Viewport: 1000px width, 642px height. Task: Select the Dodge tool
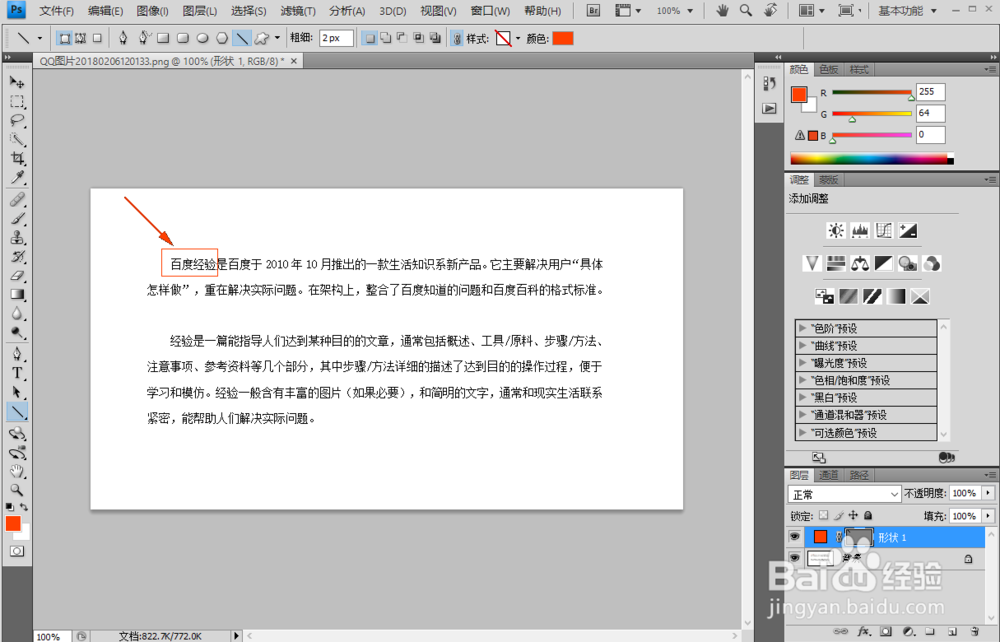17,333
